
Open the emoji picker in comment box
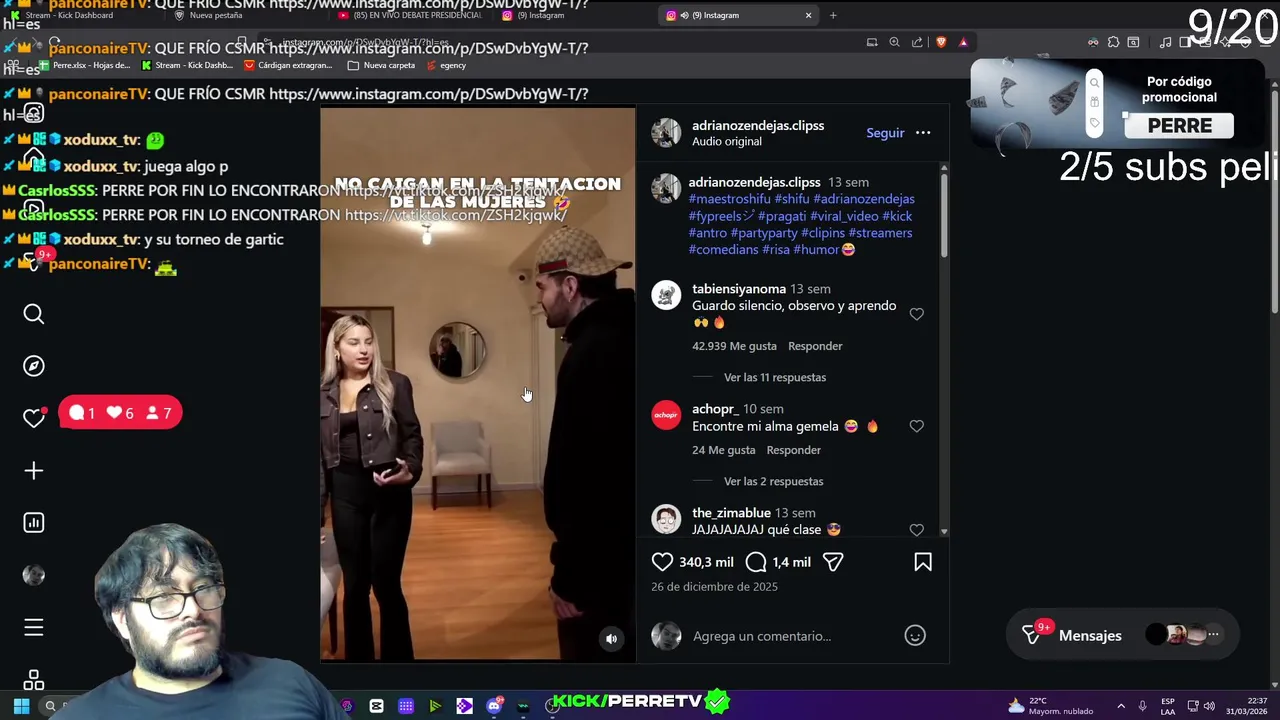[x=915, y=635]
